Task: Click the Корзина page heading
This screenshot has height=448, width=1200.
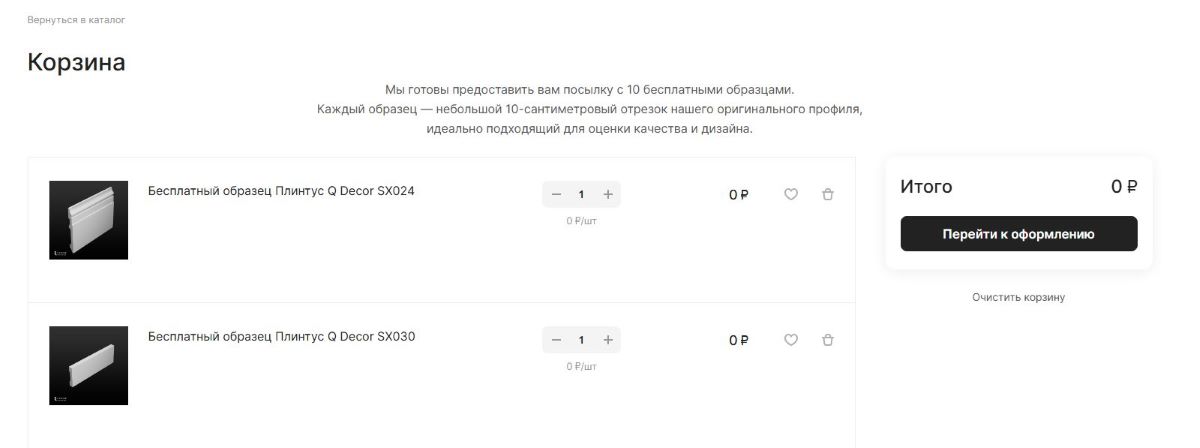Action: pyautogui.click(x=76, y=62)
